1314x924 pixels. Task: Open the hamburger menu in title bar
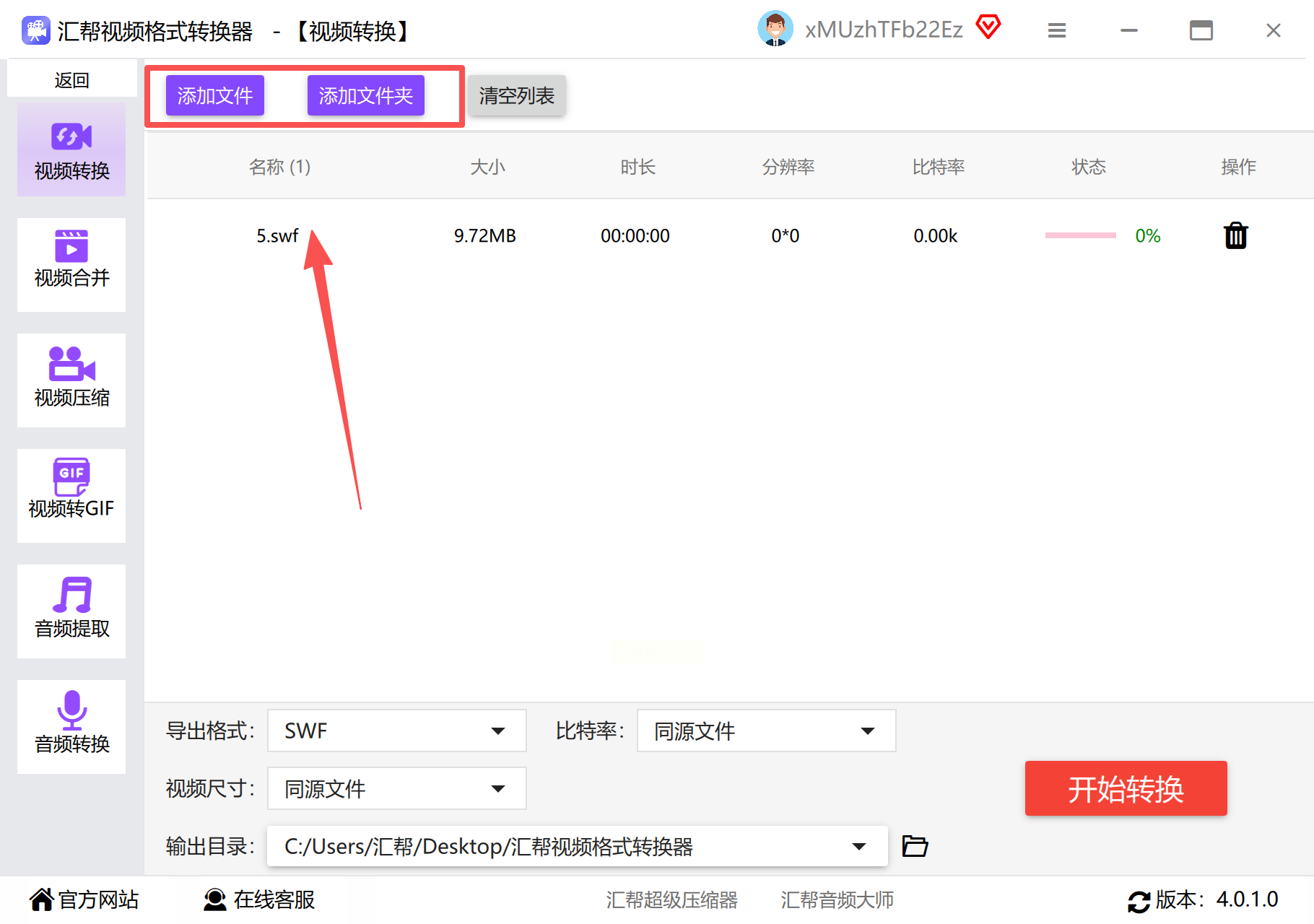coord(1056,30)
